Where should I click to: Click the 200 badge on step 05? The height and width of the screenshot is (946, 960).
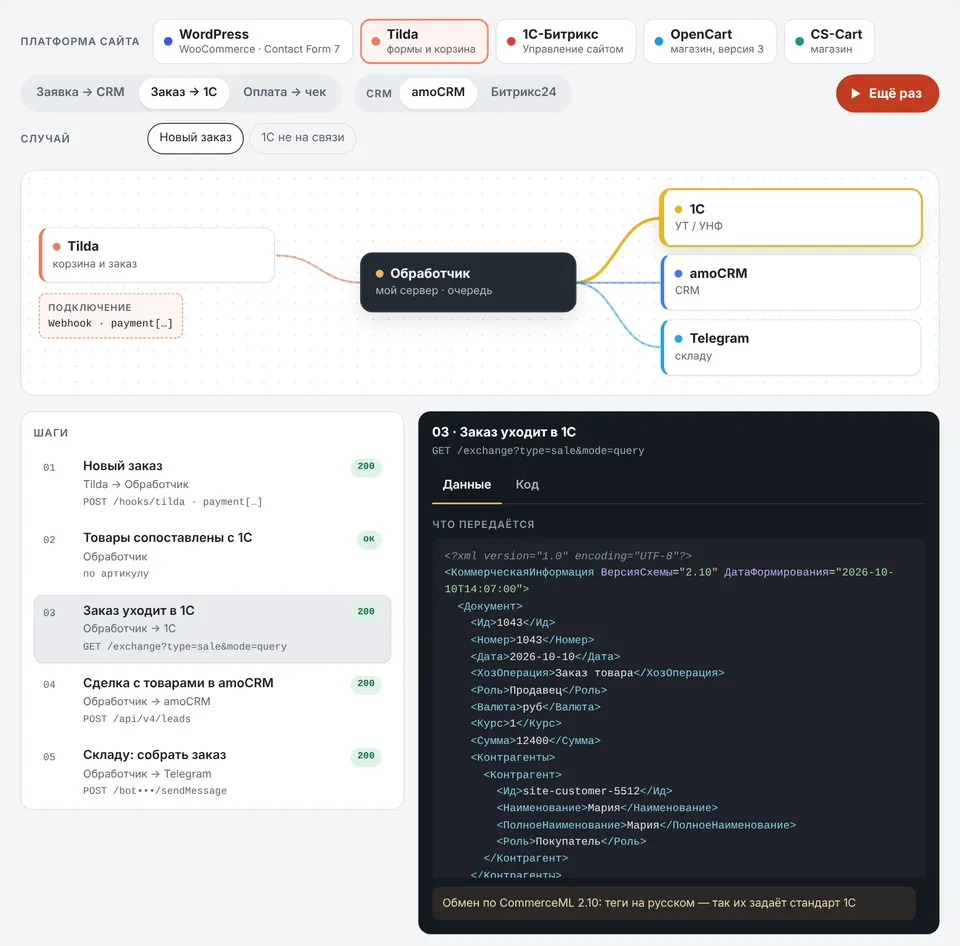point(366,756)
